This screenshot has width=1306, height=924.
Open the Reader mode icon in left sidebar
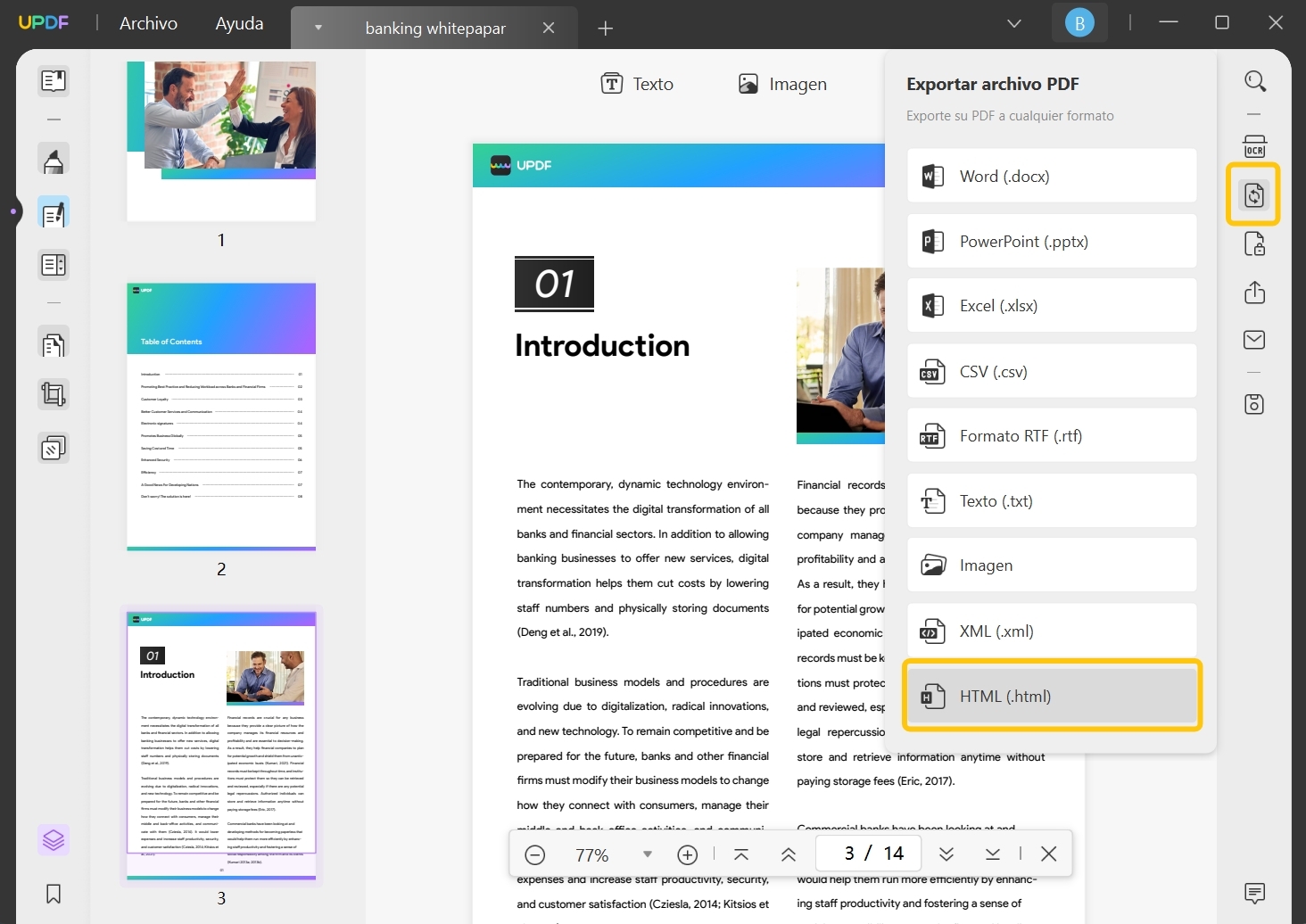click(x=54, y=81)
